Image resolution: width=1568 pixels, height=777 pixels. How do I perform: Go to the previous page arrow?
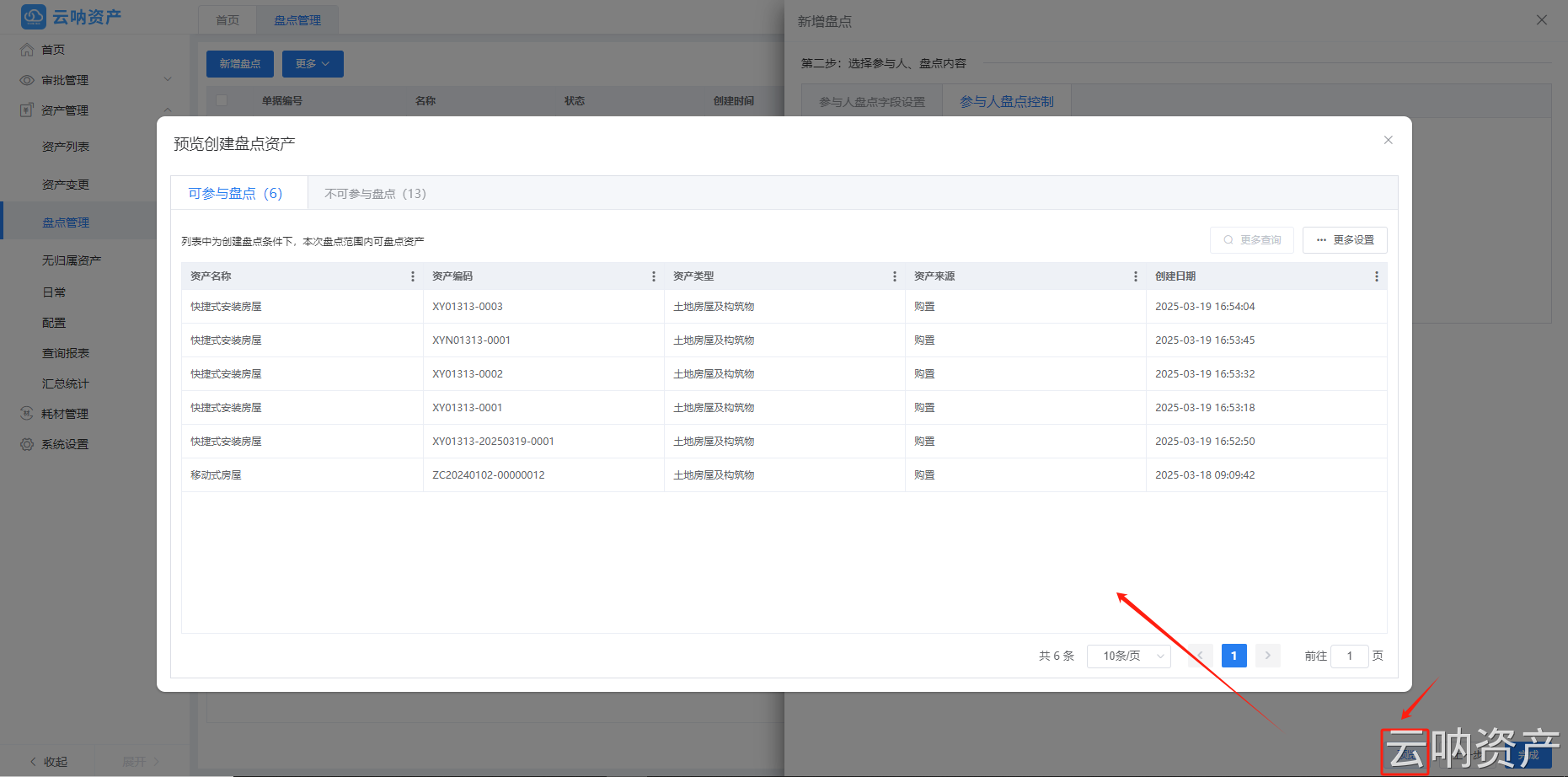pyautogui.click(x=1201, y=656)
